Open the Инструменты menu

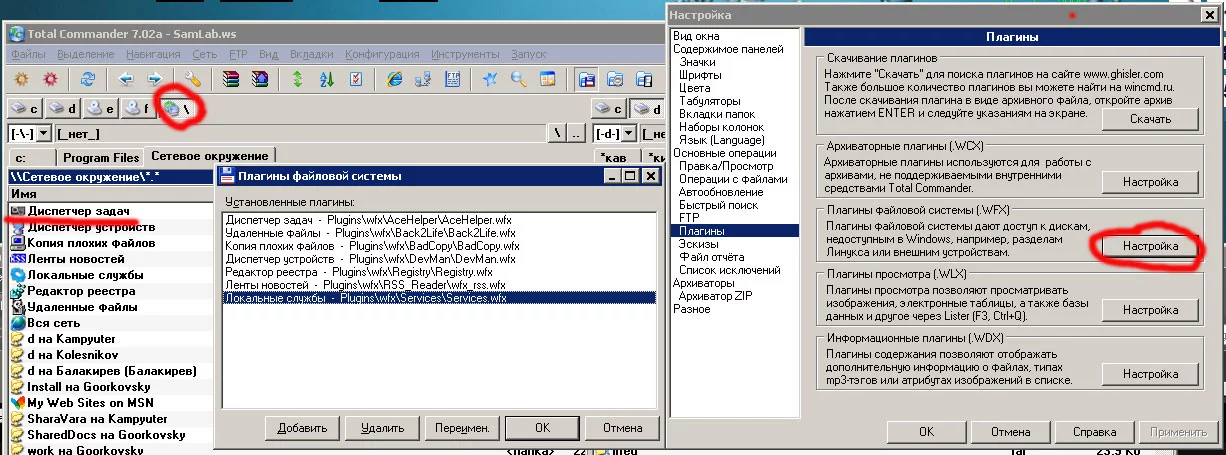[x=466, y=53]
